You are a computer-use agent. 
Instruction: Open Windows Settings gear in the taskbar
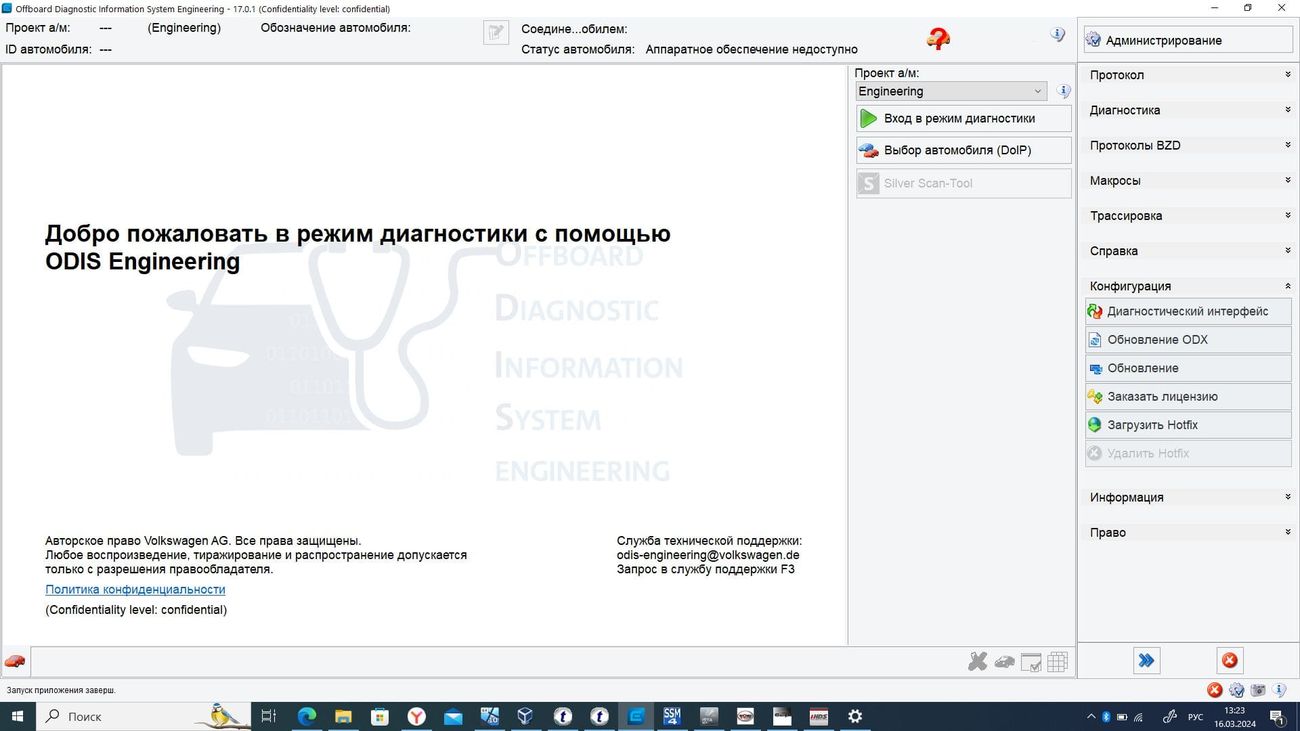click(855, 716)
